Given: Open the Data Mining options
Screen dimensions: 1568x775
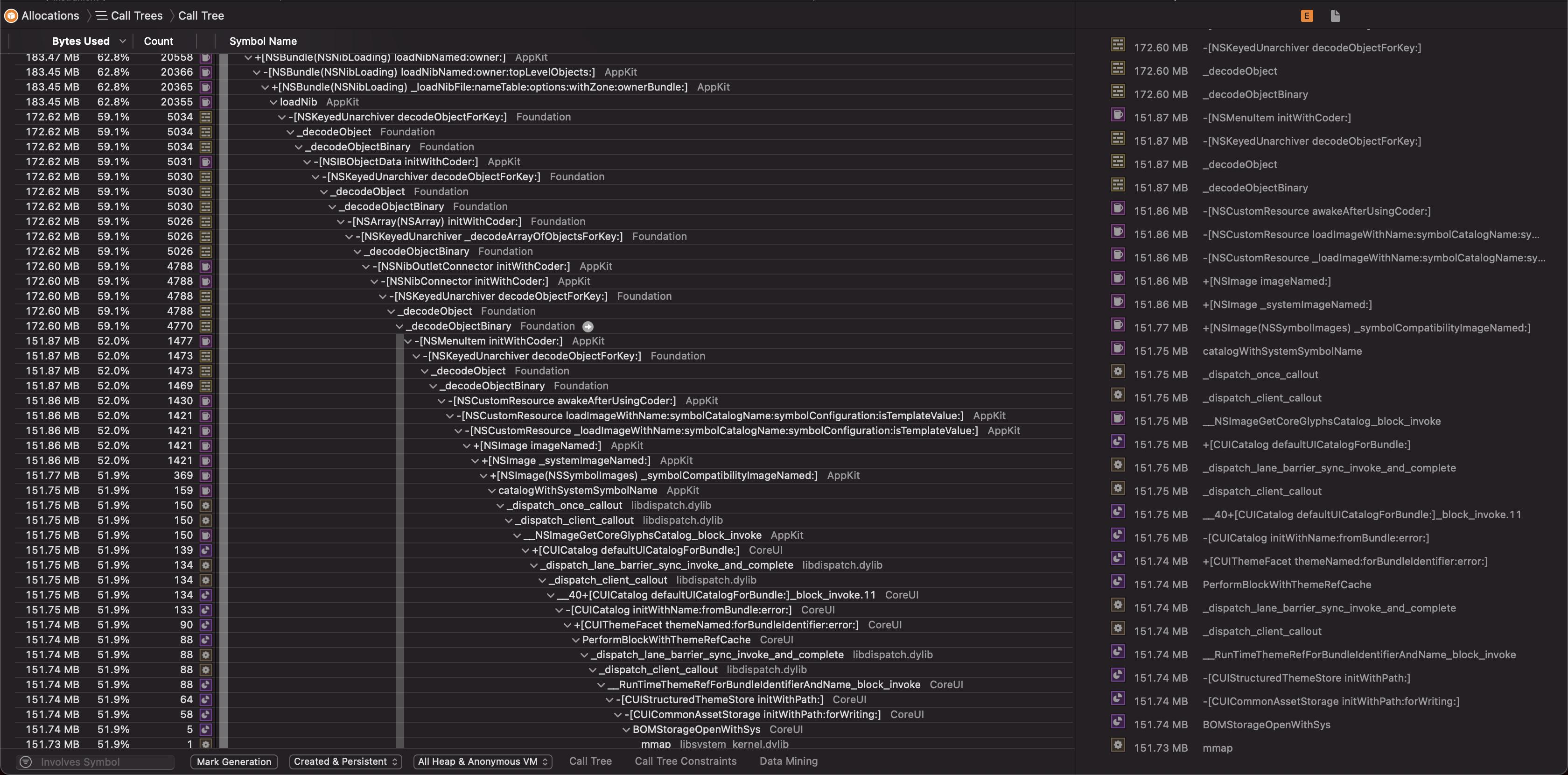Looking at the screenshot, I should tap(788, 761).
